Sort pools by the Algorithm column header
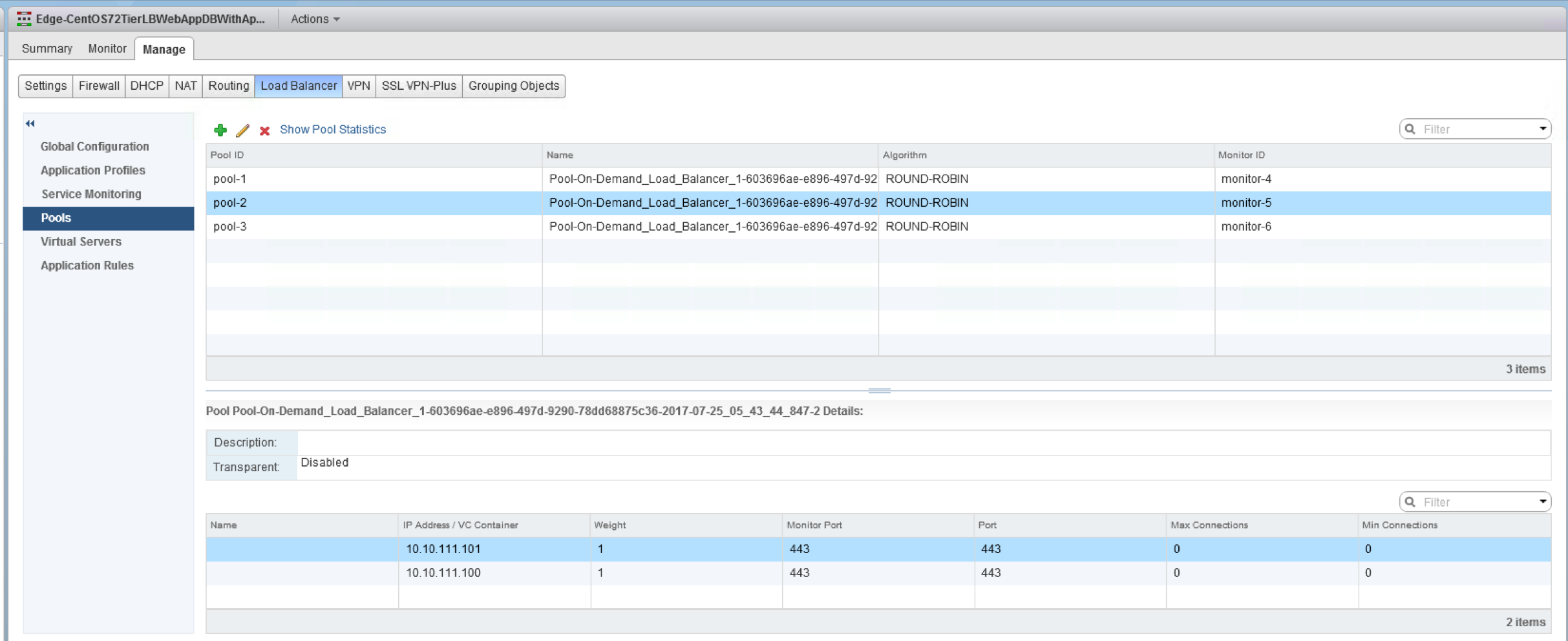1568x641 pixels. coord(1046,155)
